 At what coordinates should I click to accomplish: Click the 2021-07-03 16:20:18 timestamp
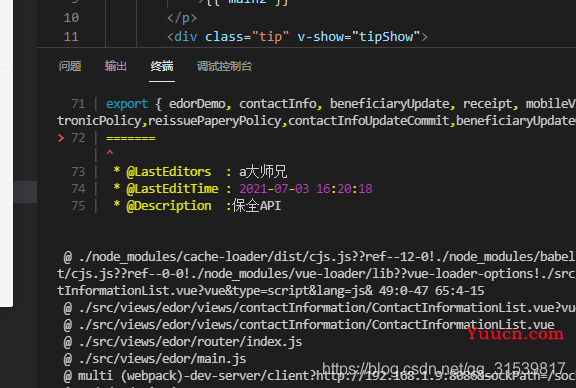tap(306, 189)
